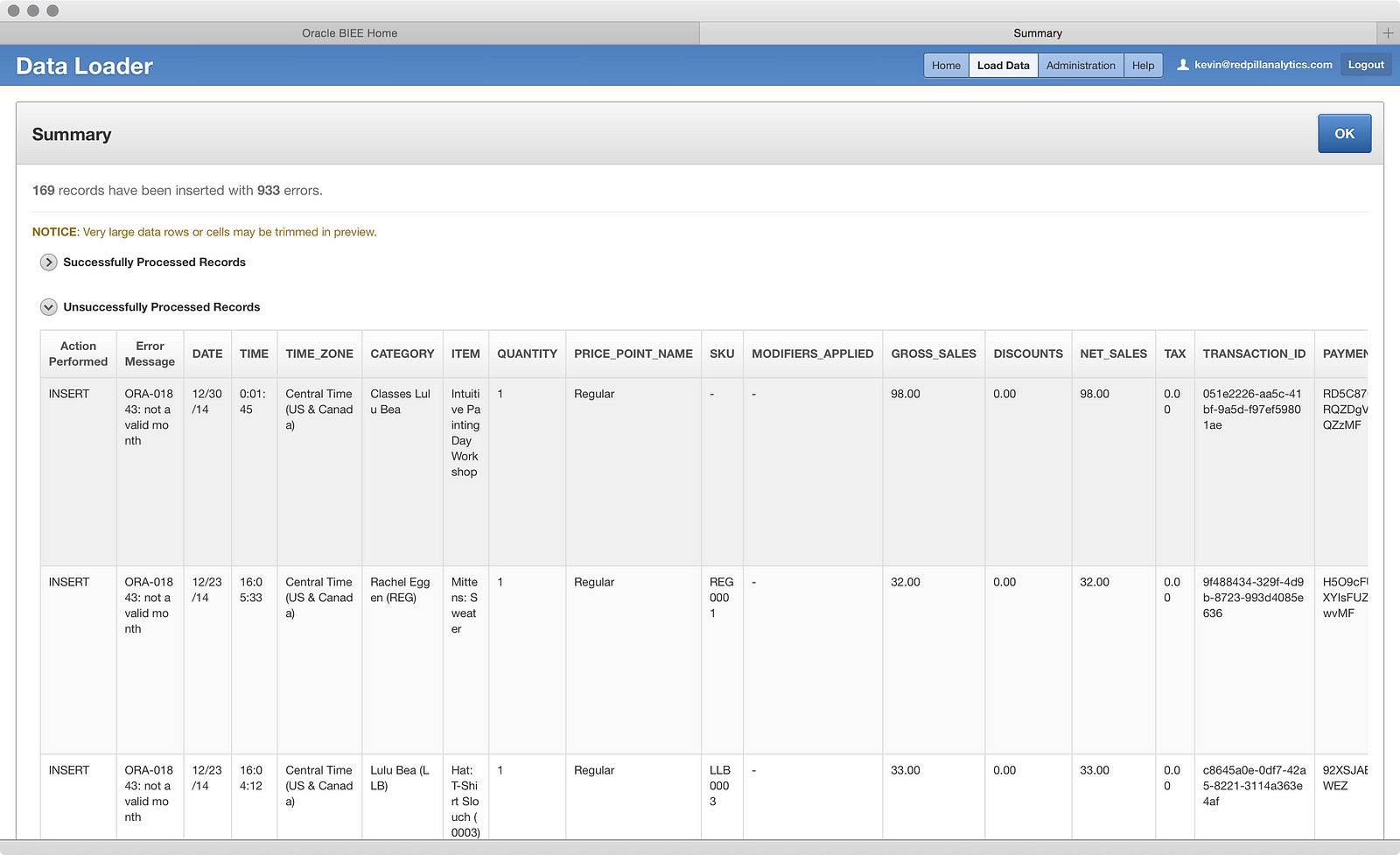Click the PRICE_POINT_NAME column header
Image resolution: width=1400 pixels, height=855 pixels.
pyautogui.click(x=633, y=354)
